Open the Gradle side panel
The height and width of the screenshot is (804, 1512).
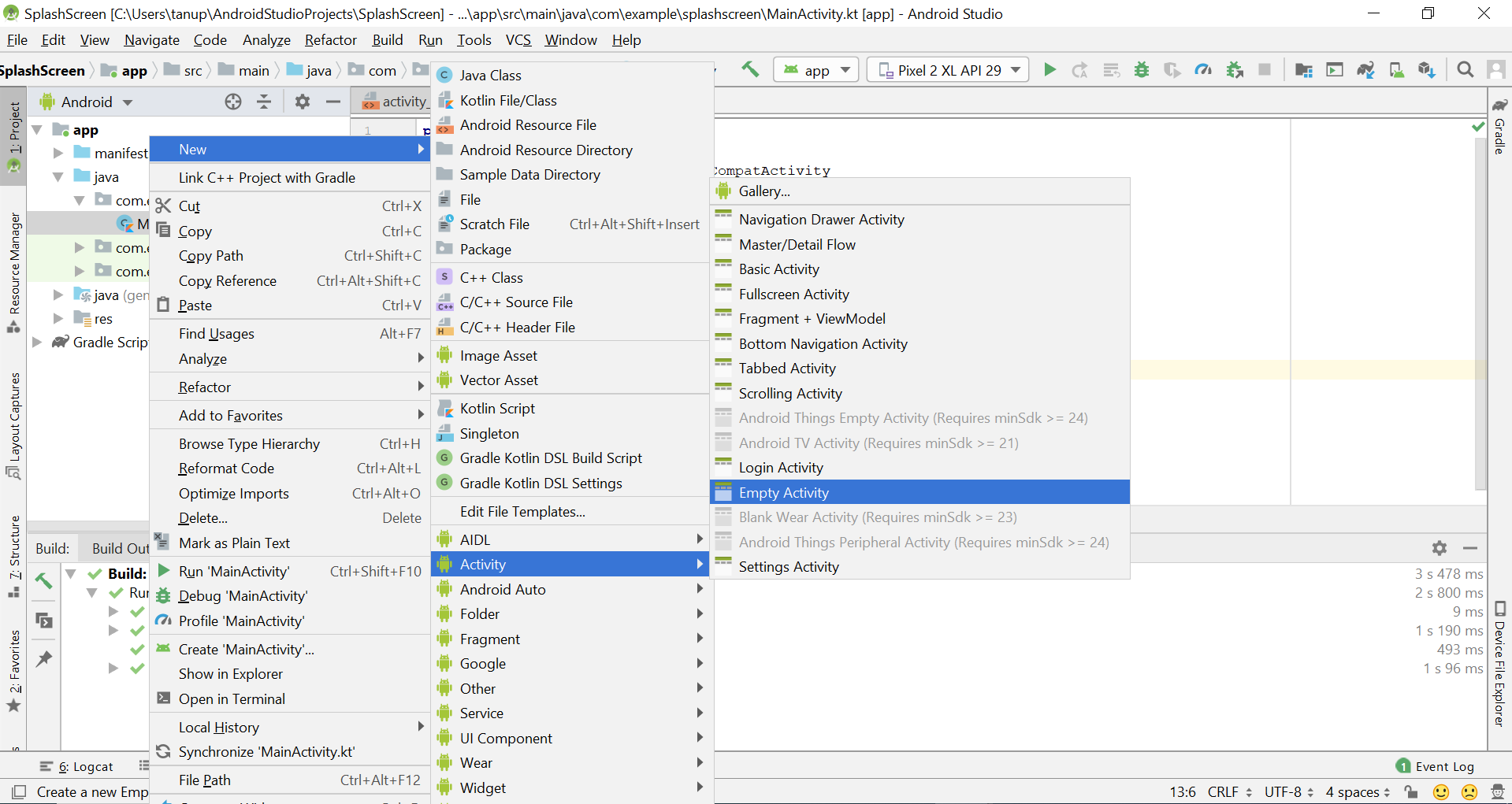pyautogui.click(x=1499, y=126)
